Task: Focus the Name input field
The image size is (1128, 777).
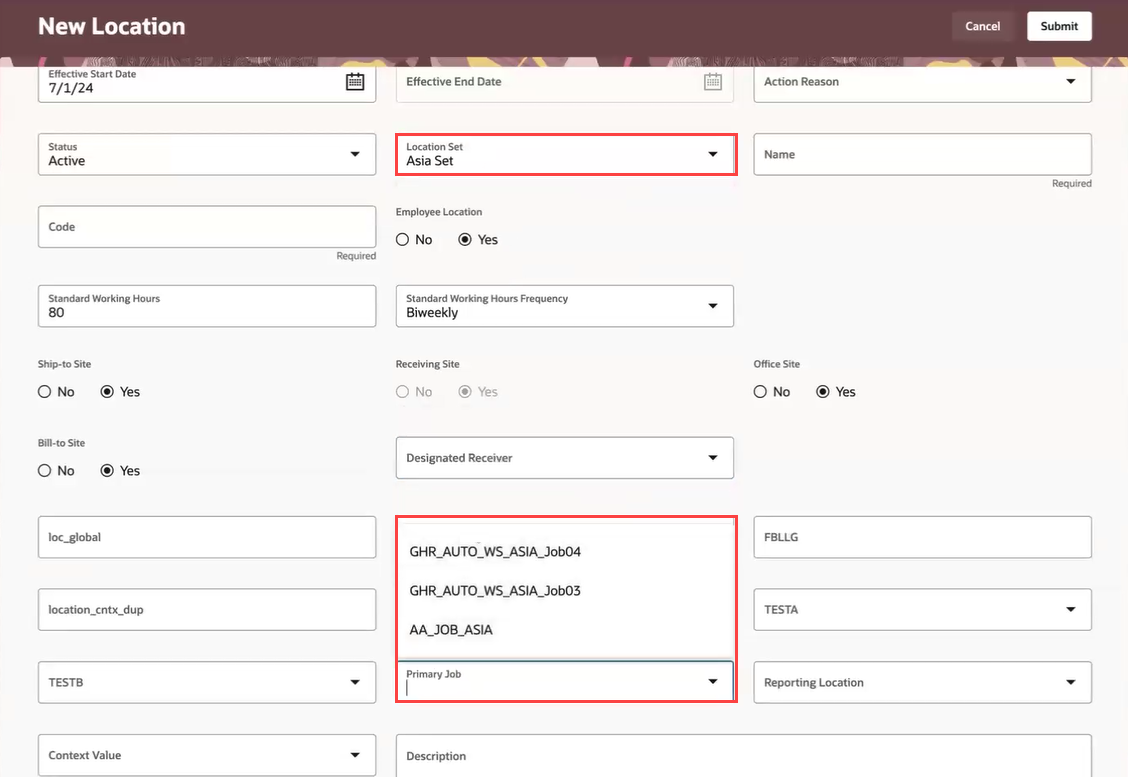Action: click(922, 154)
